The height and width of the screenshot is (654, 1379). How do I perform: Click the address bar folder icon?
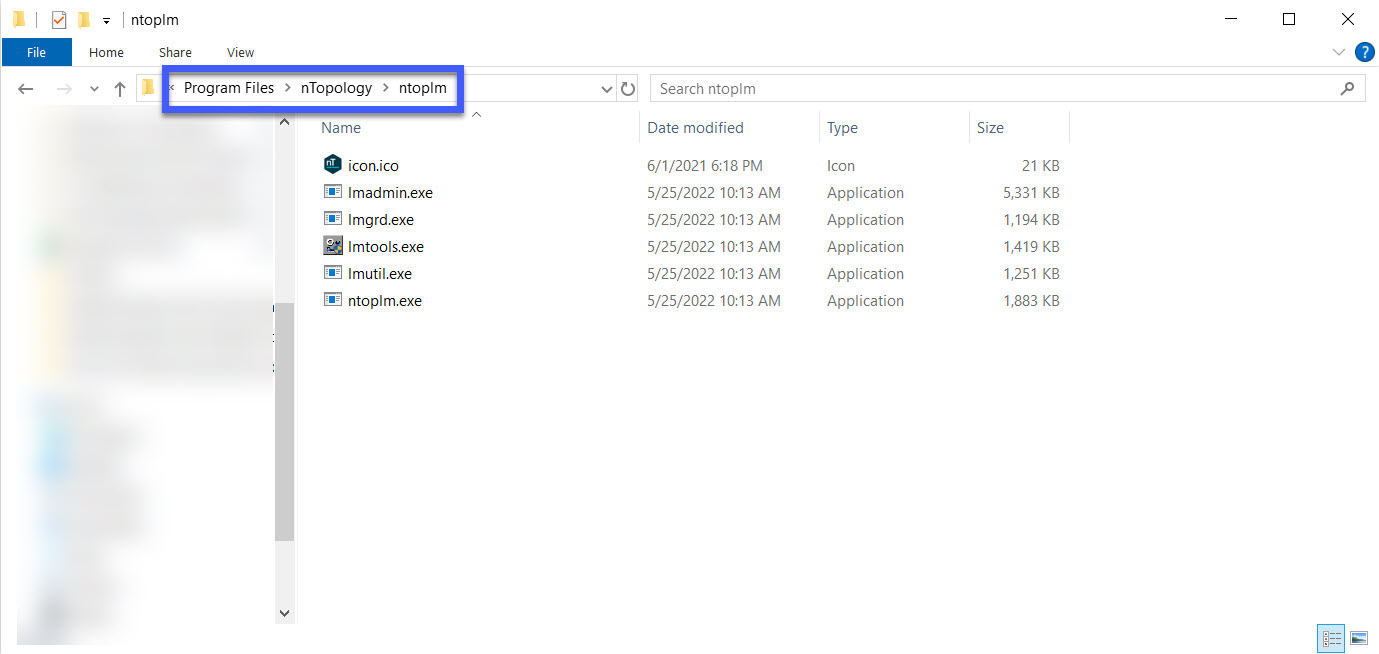tap(148, 88)
